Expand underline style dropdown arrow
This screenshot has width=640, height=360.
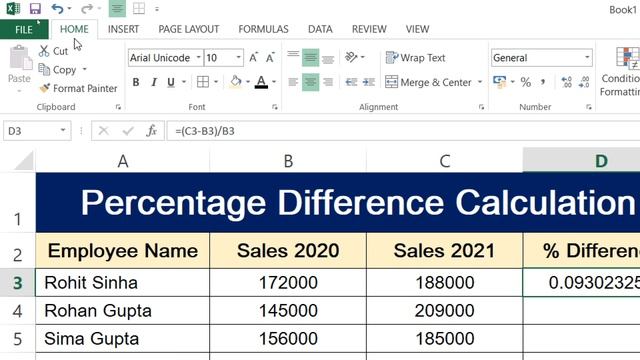tap(184, 82)
